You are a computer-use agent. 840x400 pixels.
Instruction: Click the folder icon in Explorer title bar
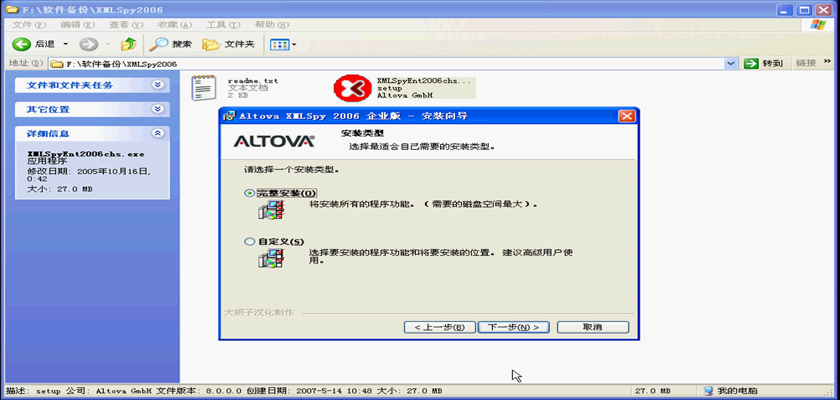(10, 9)
